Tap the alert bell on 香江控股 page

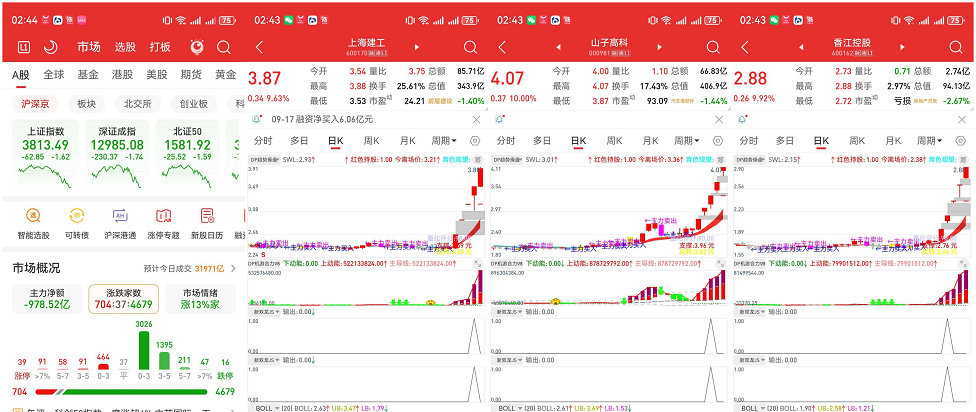click(742, 119)
